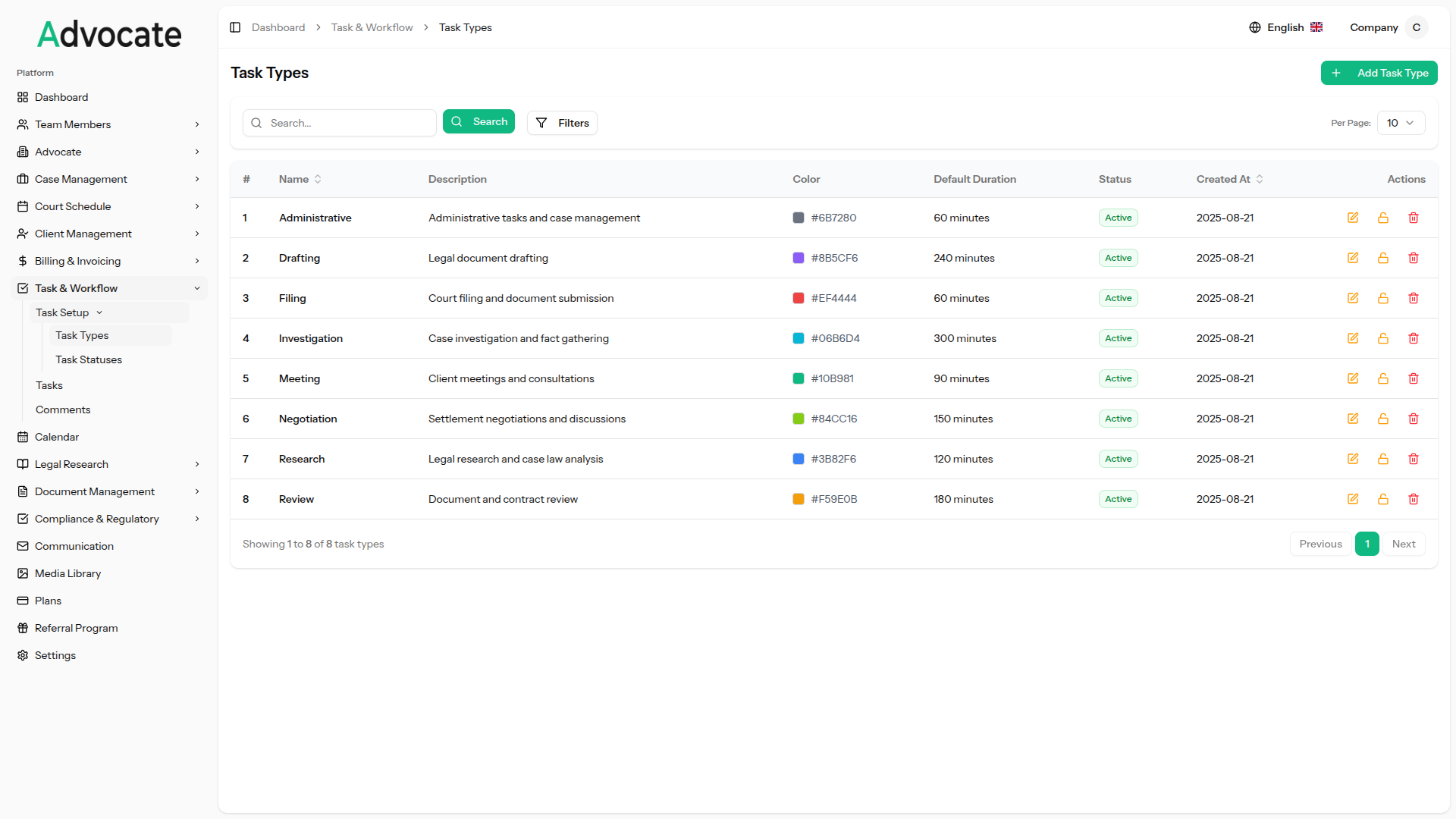Click the Dashboard grid icon in the sidebar
The width and height of the screenshot is (1456, 819).
[x=22, y=97]
